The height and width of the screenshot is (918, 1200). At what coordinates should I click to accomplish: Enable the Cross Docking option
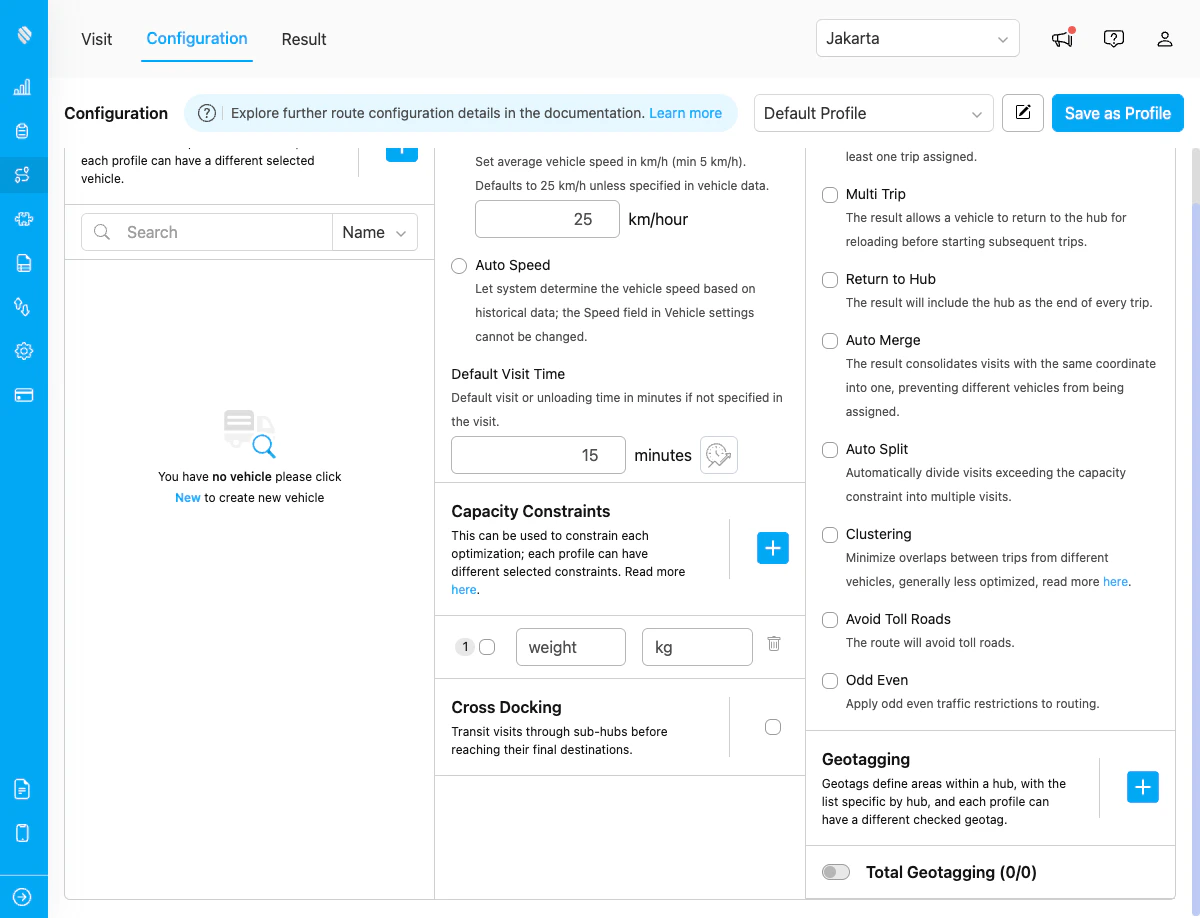point(772,727)
